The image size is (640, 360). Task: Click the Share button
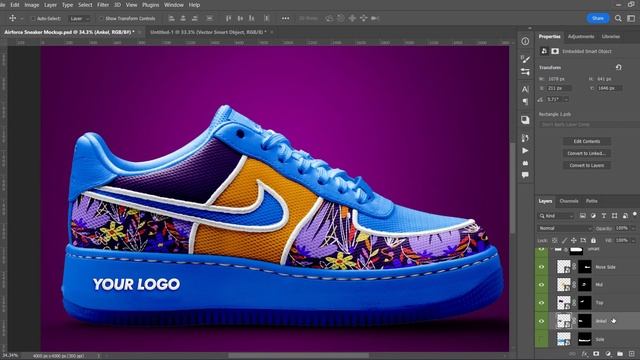[x=598, y=18]
